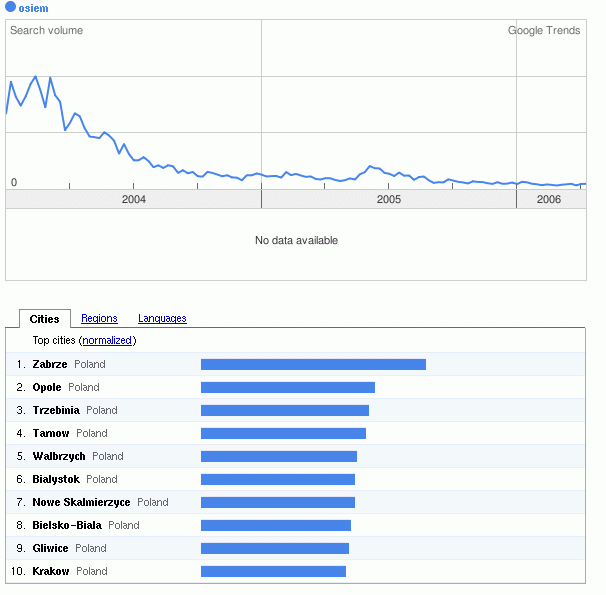Open the Languages tab
This screenshot has width=606, height=595.
162,319
